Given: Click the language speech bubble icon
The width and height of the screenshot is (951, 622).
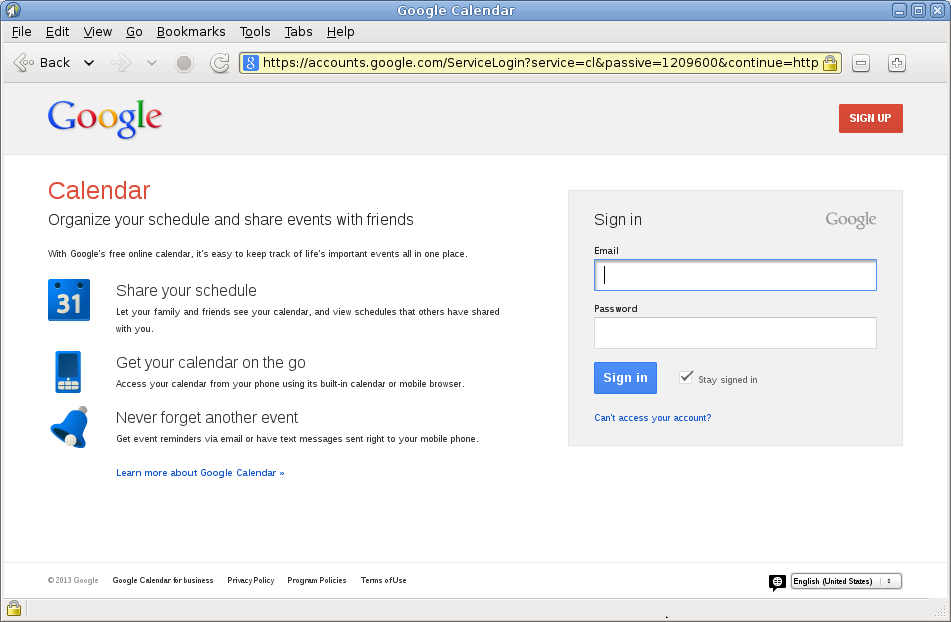Looking at the screenshot, I should tap(777, 582).
